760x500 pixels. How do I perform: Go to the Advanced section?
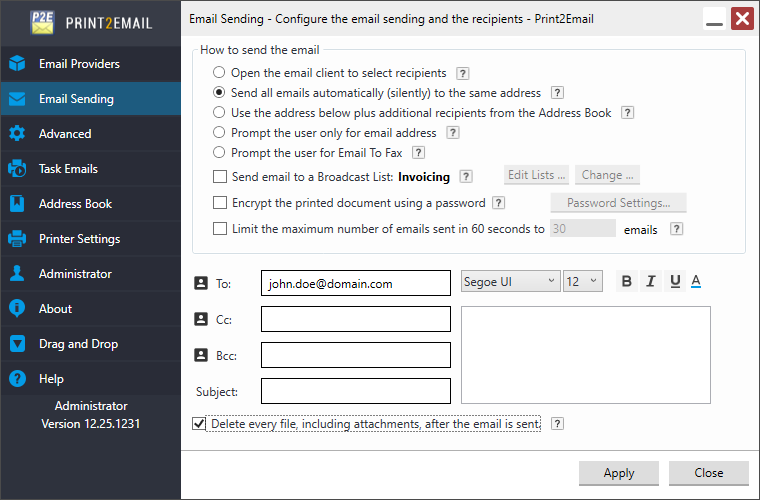tap(90, 134)
